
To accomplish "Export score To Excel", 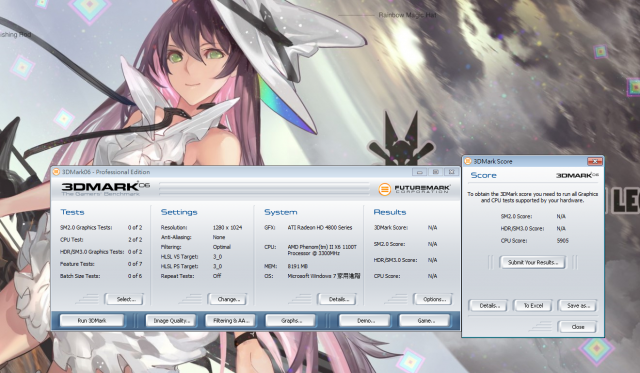I will [533, 306].
